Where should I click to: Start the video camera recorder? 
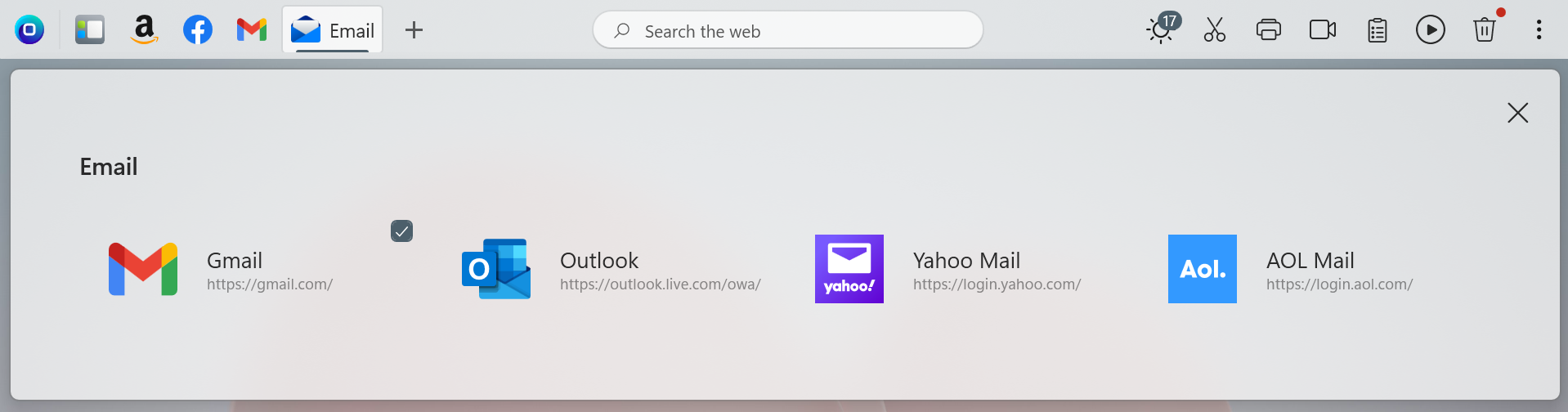click(x=1323, y=30)
